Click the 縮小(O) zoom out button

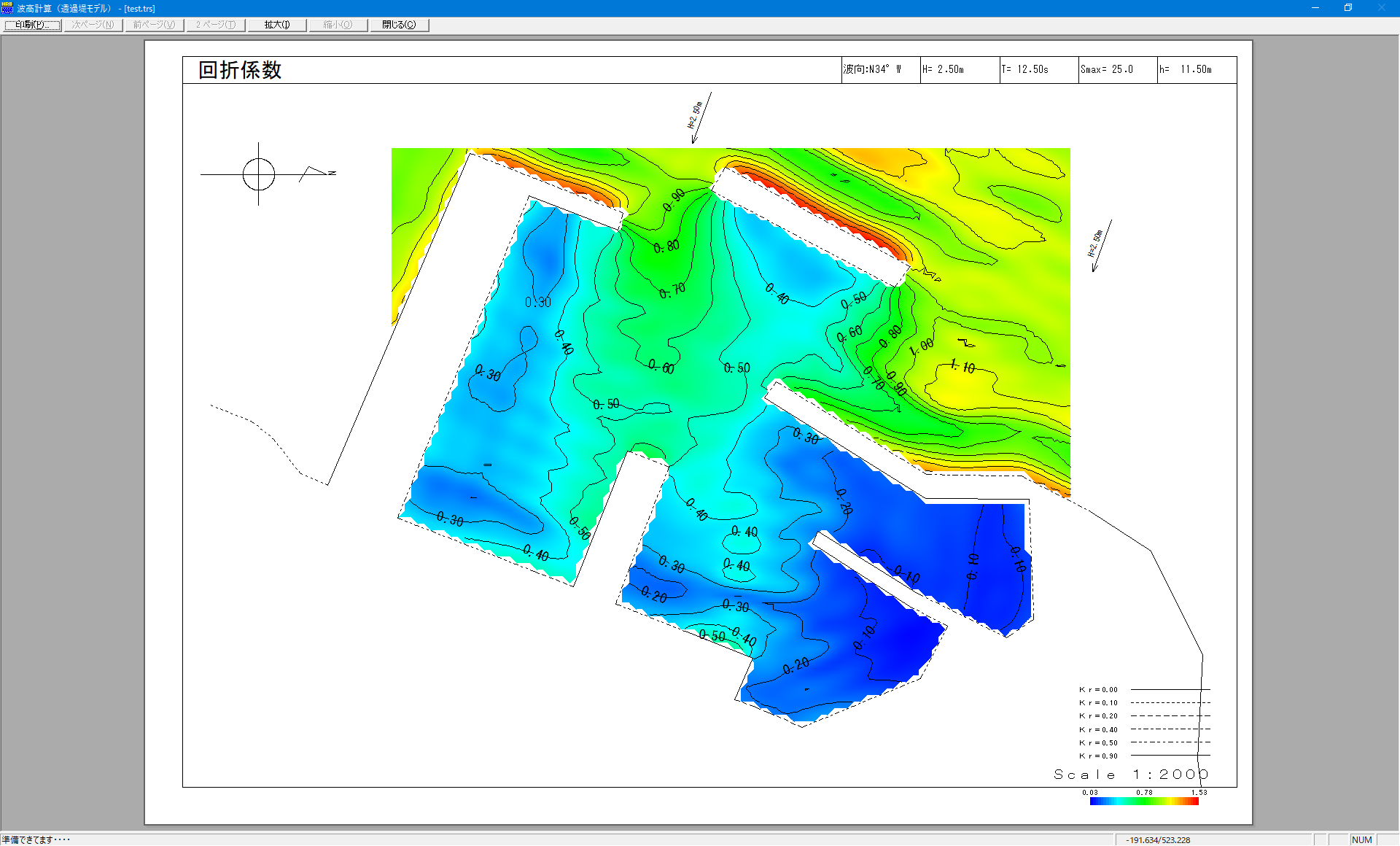click(x=338, y=25)
